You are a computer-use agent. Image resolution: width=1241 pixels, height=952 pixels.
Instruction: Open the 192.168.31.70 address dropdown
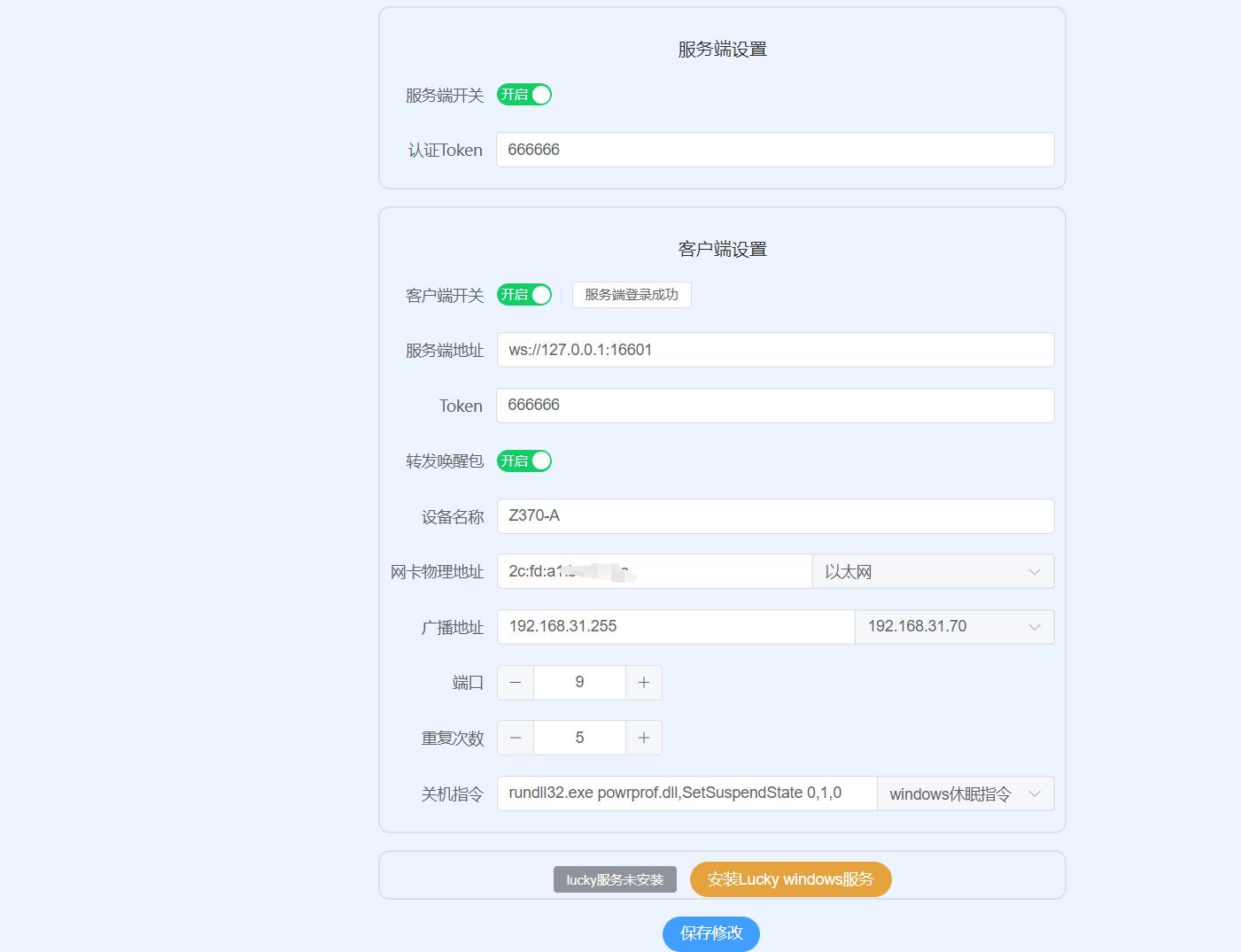(954, 627)
